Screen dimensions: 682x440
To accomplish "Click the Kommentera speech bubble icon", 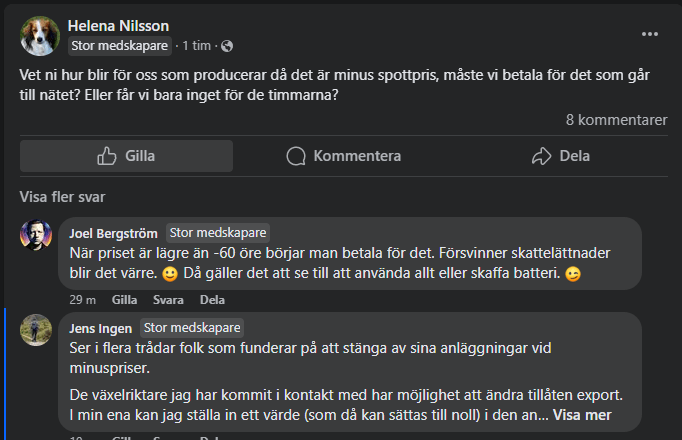I will click(296, 156).
